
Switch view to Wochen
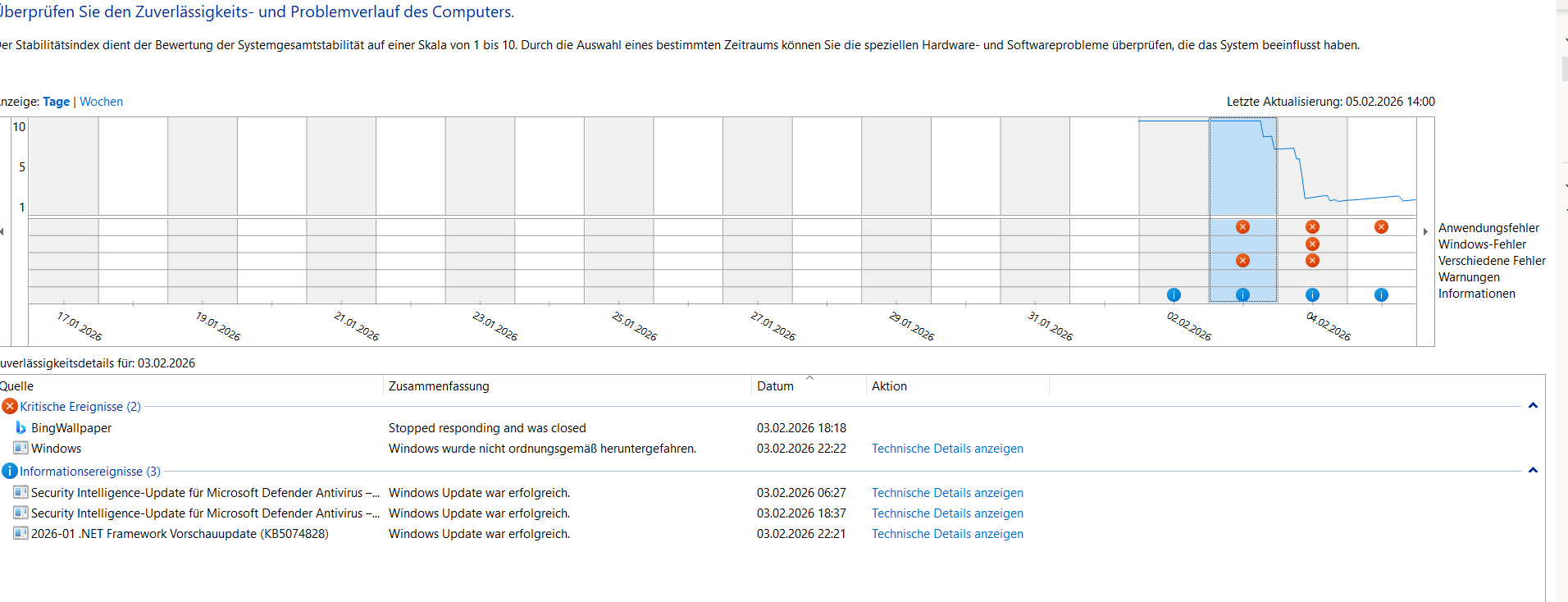point(101,102)
